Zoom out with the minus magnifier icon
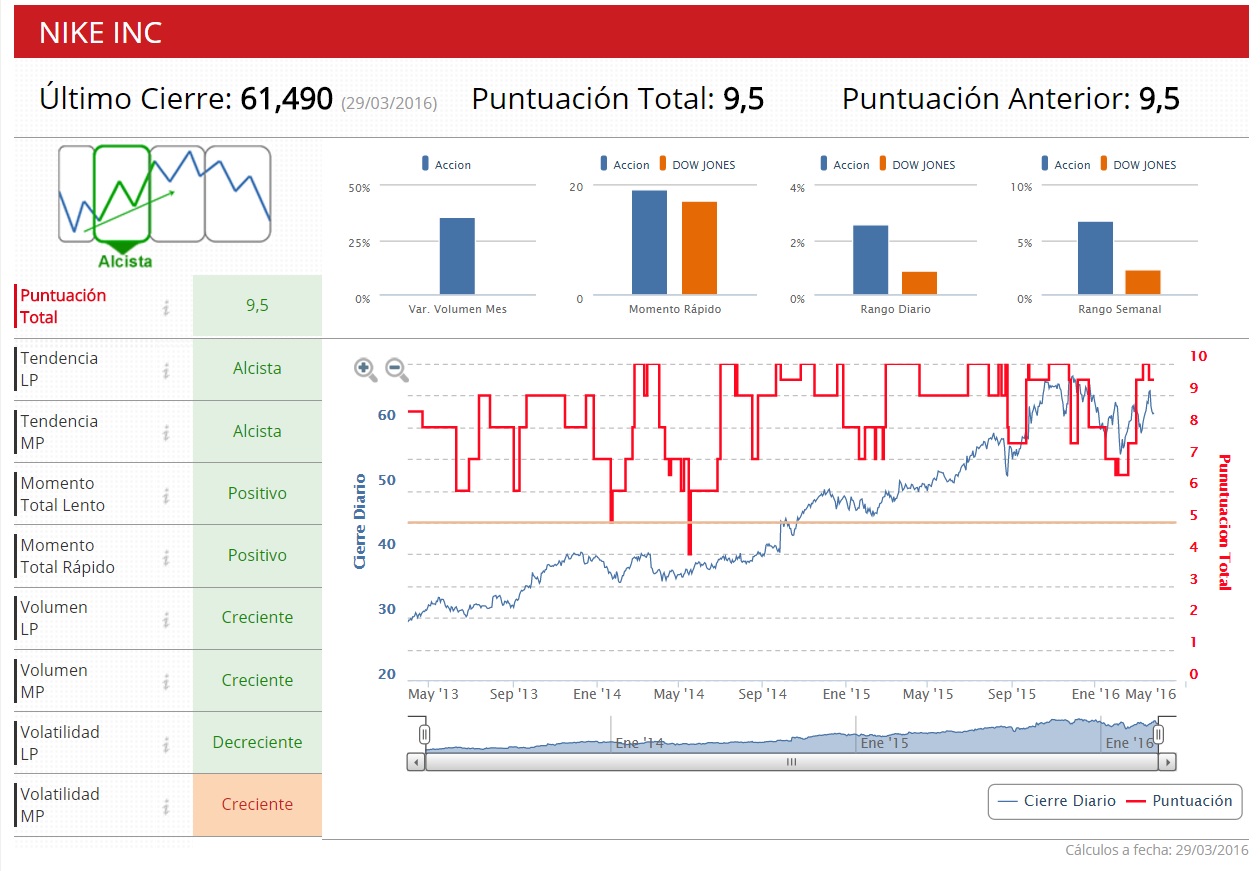 tap(397, 370)
